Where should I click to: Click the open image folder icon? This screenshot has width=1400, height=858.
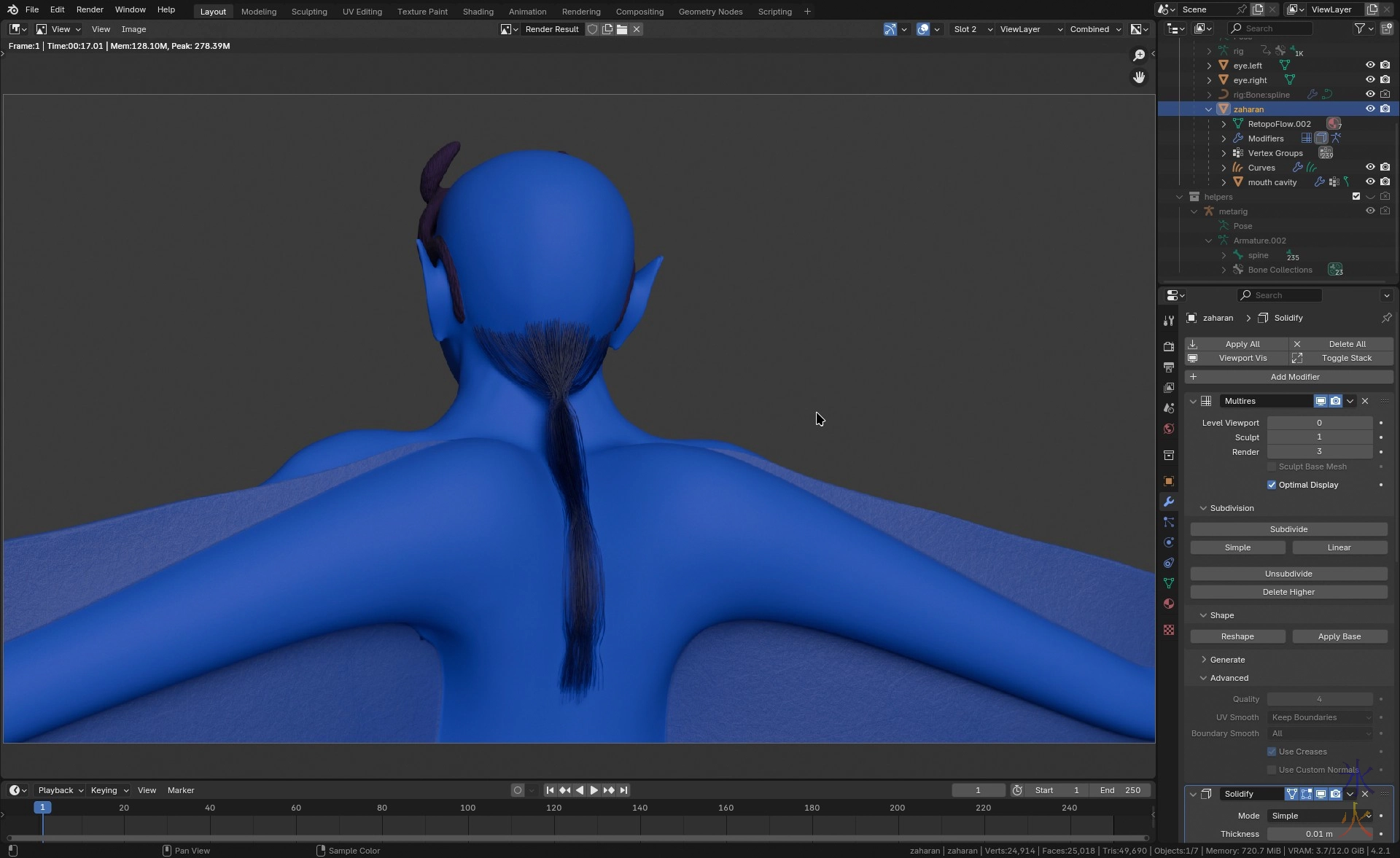pos(622,29)
